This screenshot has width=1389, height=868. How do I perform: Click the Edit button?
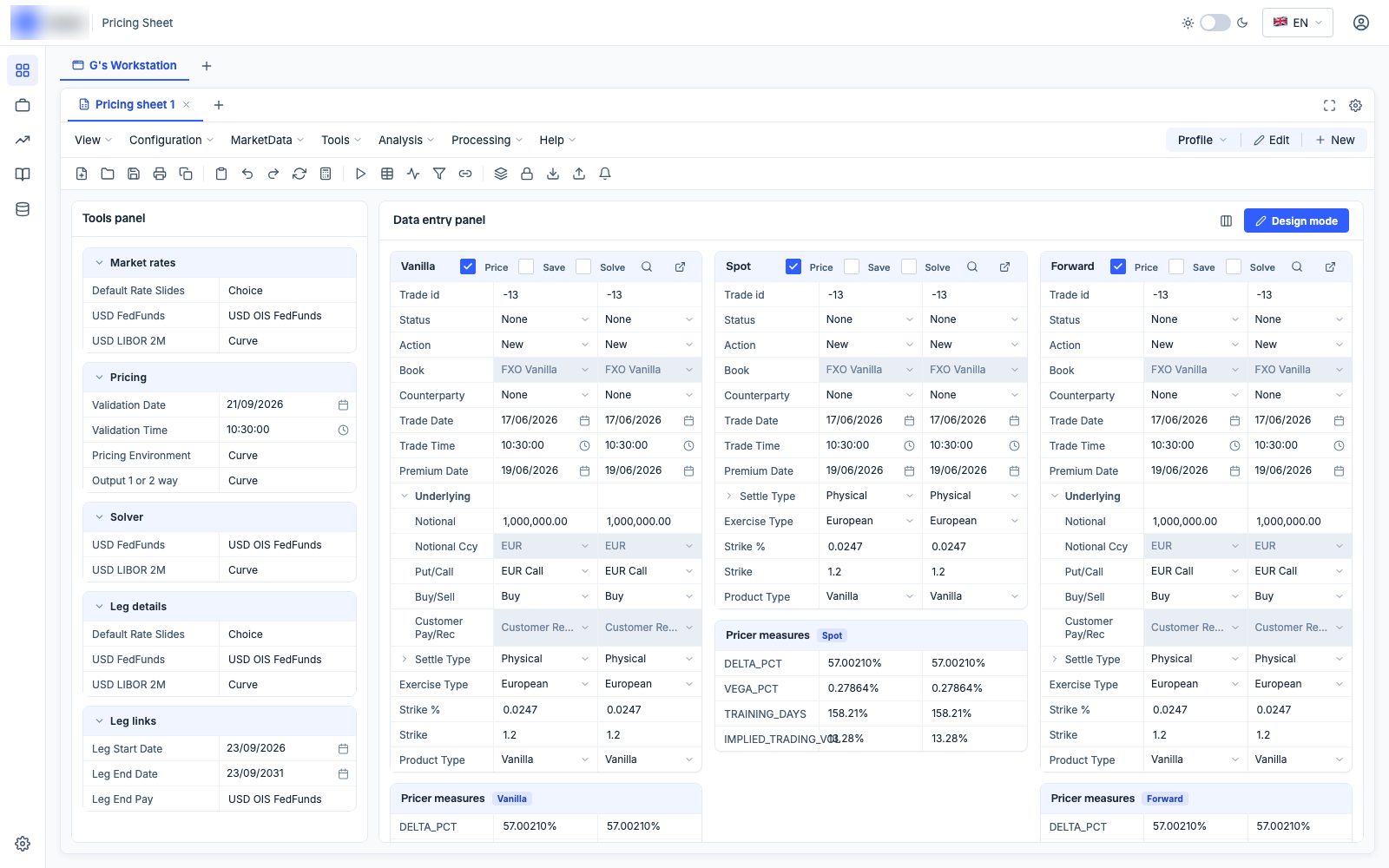tap(1271, 140)
